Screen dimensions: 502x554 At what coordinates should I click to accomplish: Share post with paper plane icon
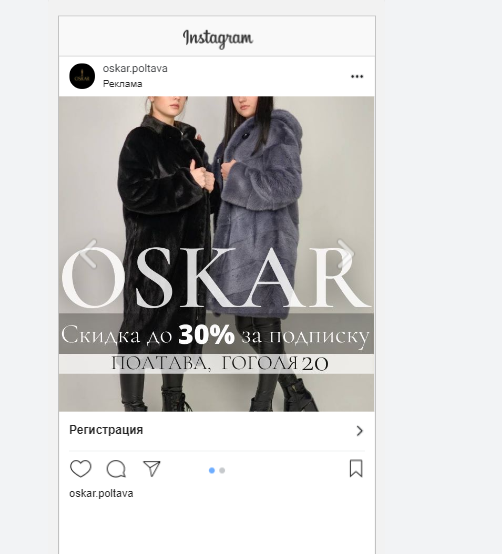click(x=152, y=469)
